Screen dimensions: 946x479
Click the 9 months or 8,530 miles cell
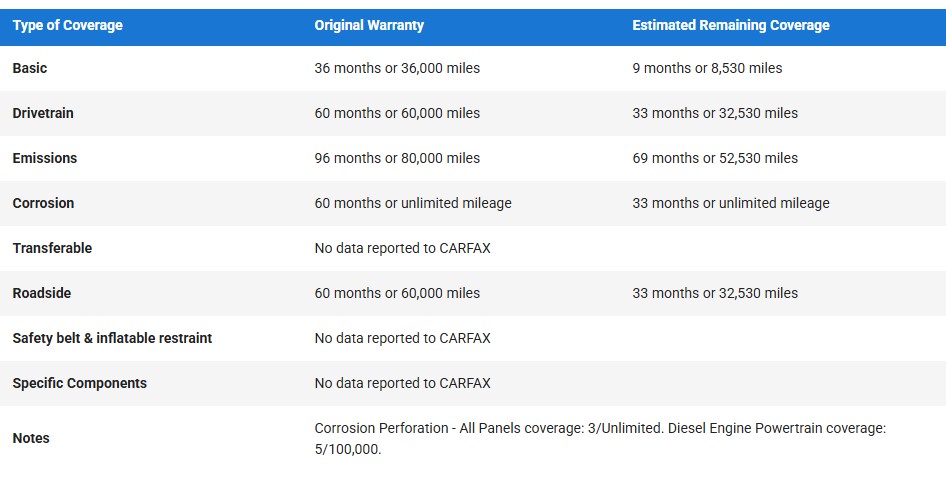pyautogui.click(x=707, y=68)
